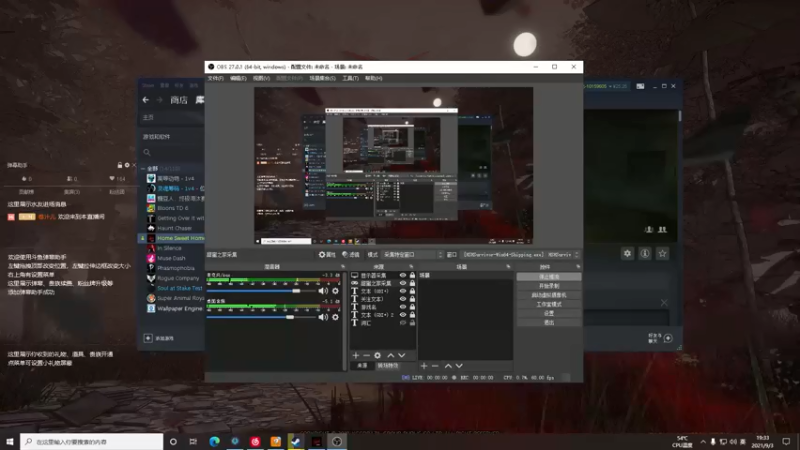The height and width of the screenshot is (450, 800).
Task: Remove selected scene with minus icon
Action: (435, 366)
